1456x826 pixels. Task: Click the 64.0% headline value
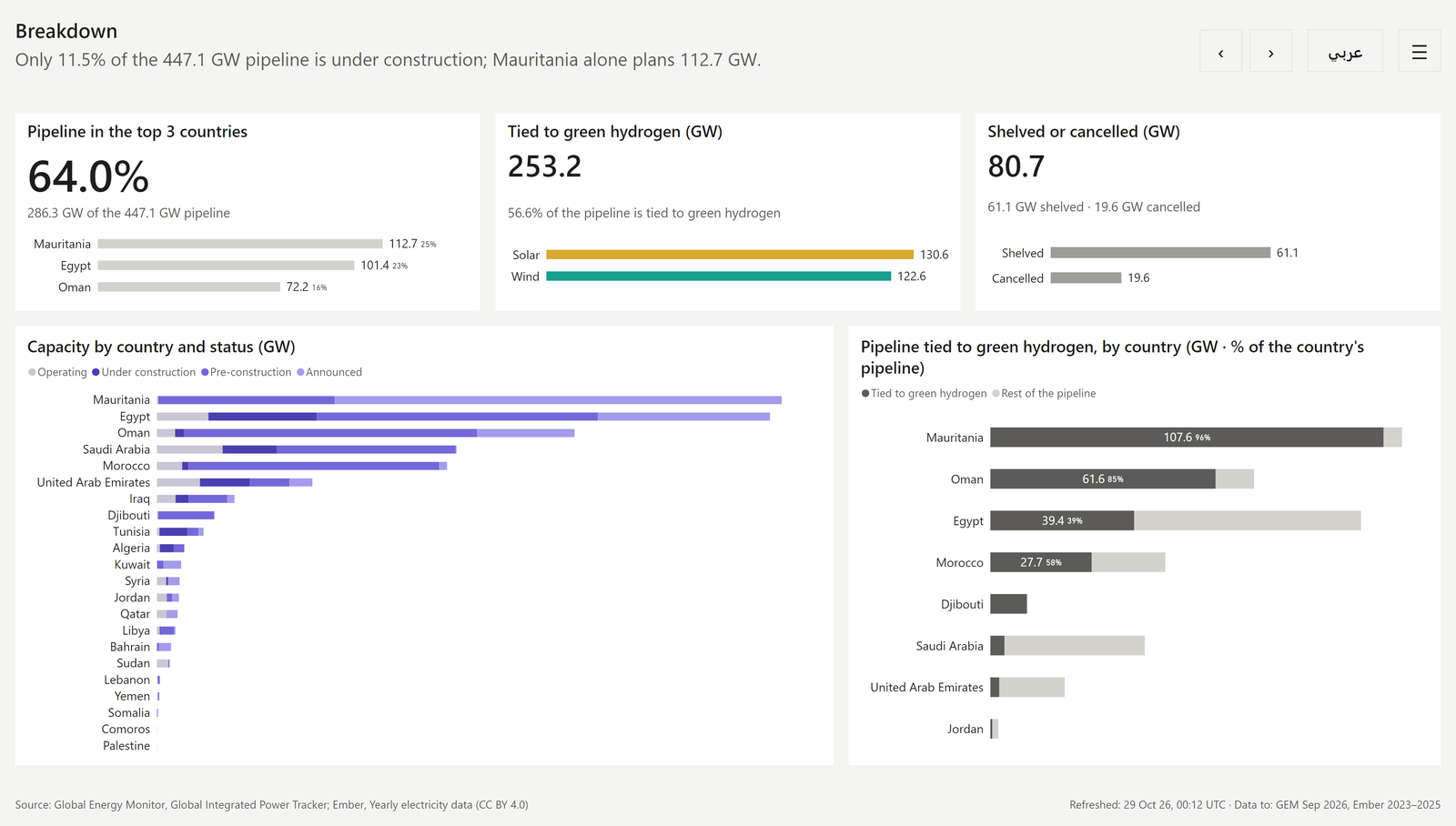[x=88, y=176]
